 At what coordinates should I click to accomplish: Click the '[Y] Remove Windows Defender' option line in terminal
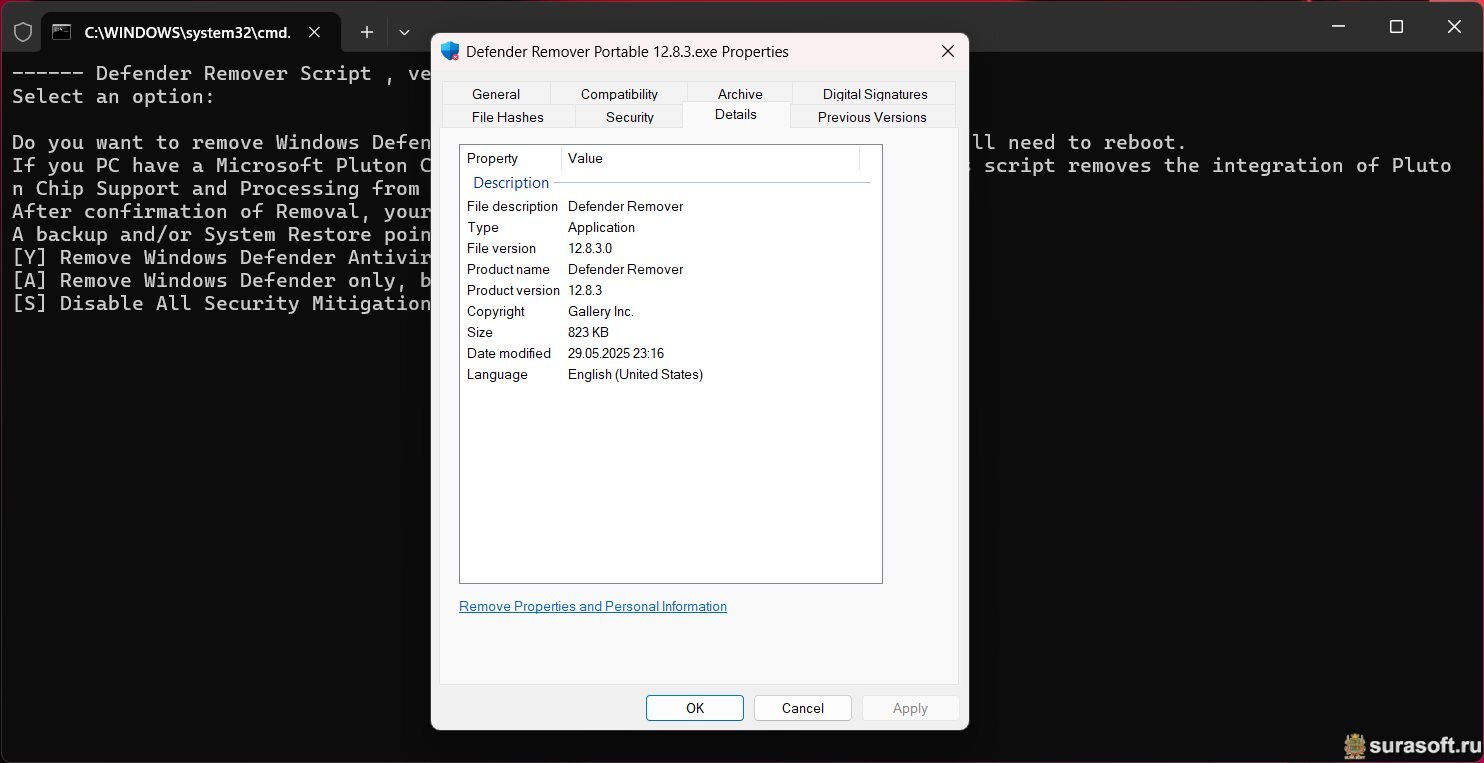click(x=221, y=257)
